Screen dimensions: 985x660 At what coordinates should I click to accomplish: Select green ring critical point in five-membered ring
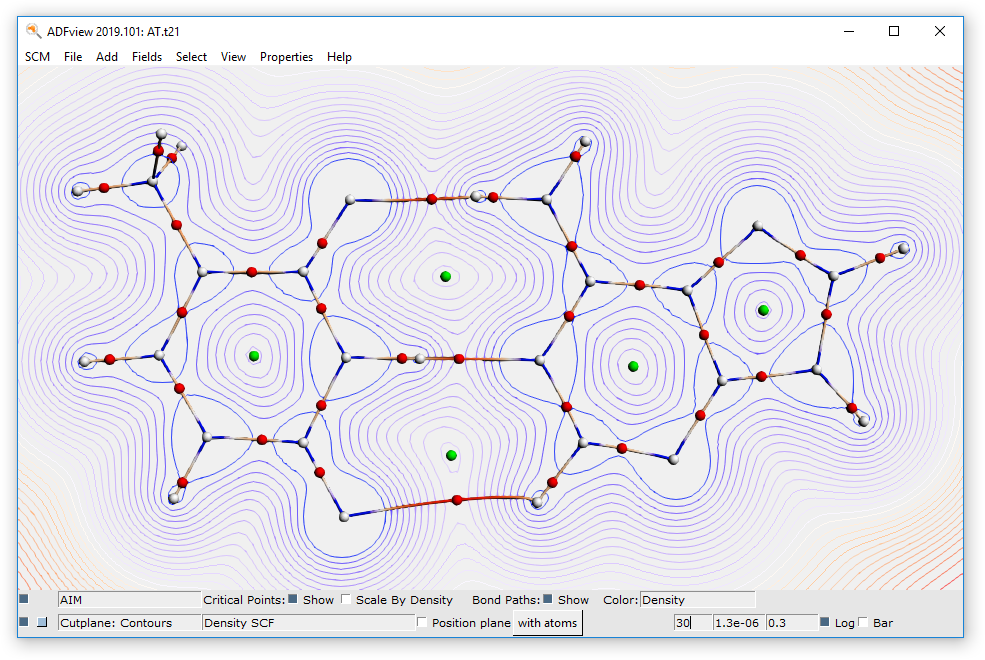tap(763, 310)
